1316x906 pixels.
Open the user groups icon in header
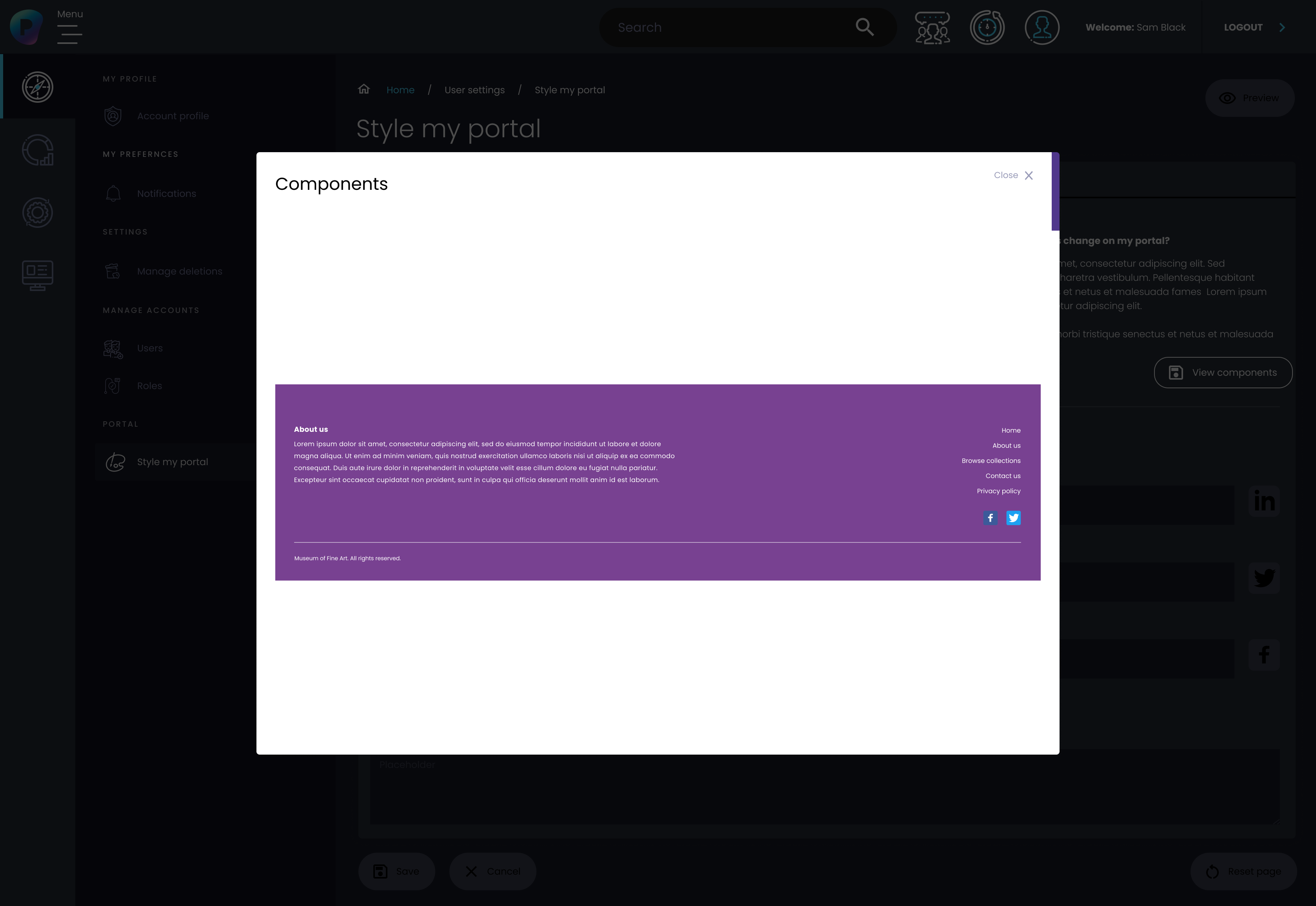tap(932, 27)
